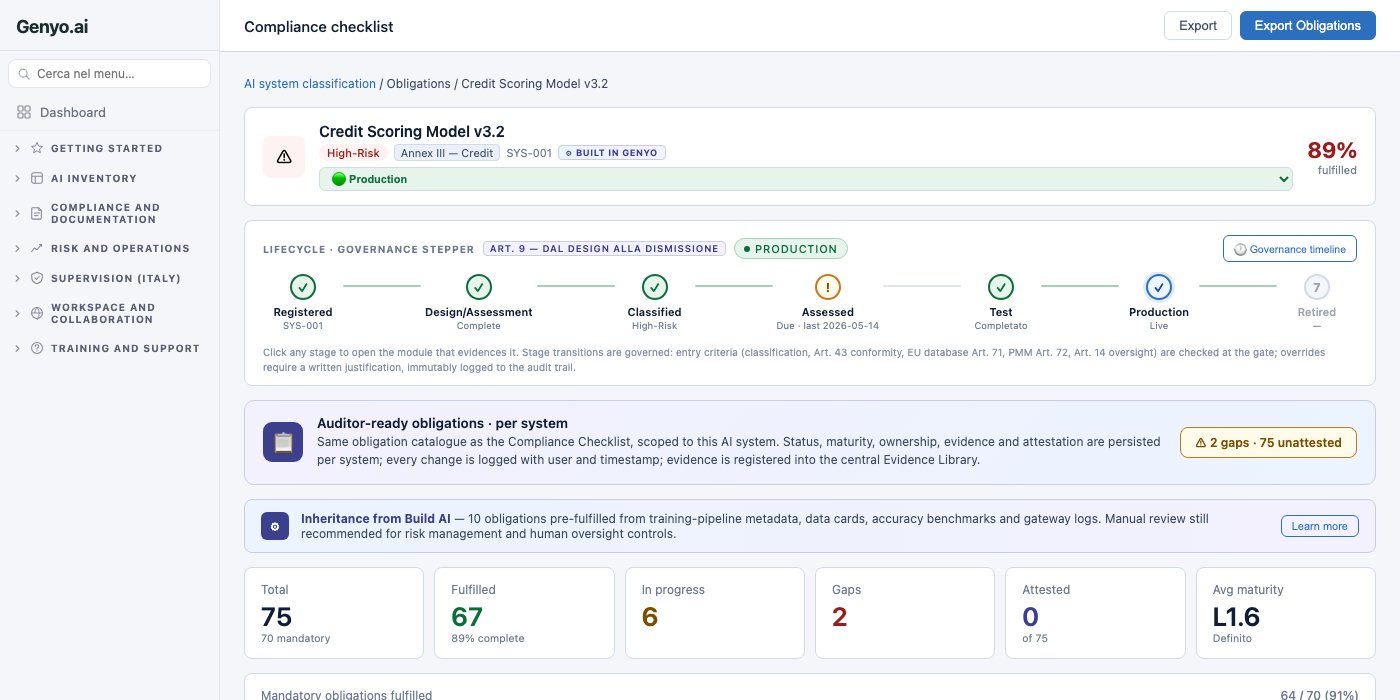This screenshot has width=1400, height=700.
Task: Open the Governance timeline button
Action: tap(1290, 249)
